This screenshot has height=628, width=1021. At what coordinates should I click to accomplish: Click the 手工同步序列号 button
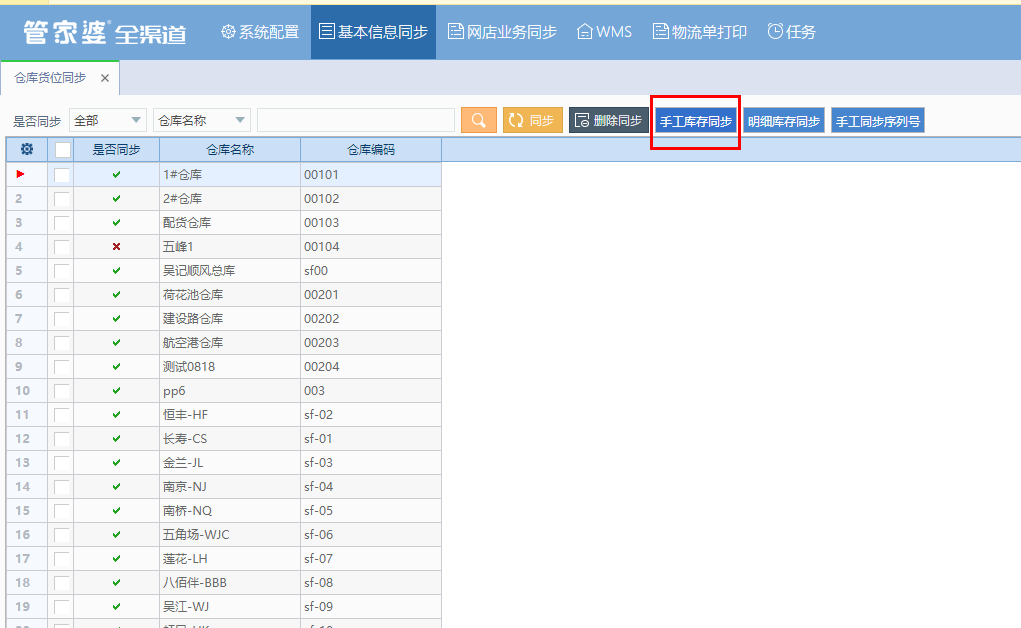point(878,121)
